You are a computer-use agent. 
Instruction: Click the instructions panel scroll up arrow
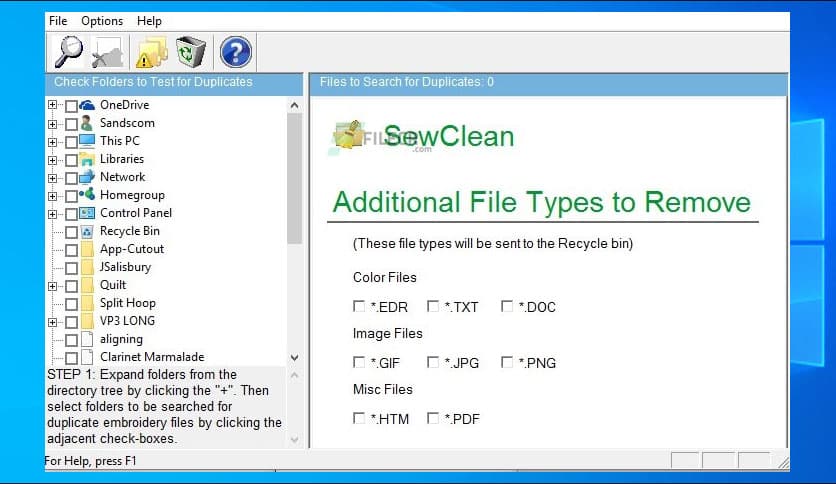[294, 375]
